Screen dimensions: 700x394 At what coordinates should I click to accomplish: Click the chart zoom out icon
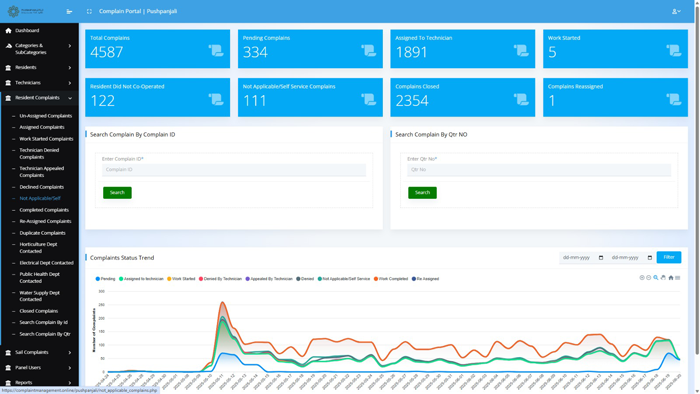click(649, 278)
